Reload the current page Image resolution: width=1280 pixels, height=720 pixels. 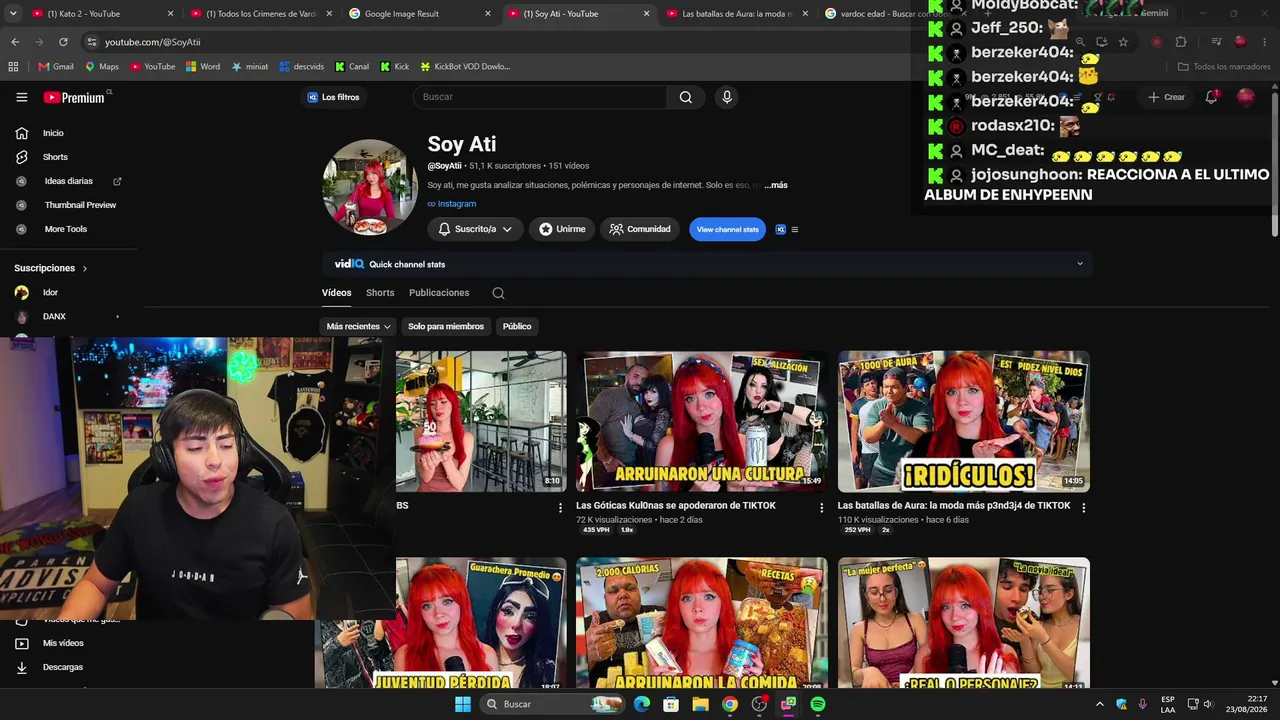63,42
